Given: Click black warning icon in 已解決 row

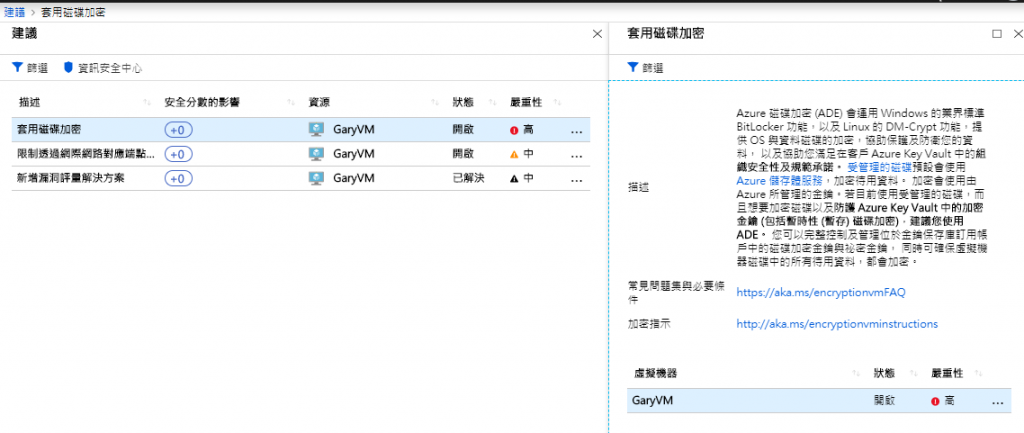Looking at the screenshot, I should pos(514,178).
